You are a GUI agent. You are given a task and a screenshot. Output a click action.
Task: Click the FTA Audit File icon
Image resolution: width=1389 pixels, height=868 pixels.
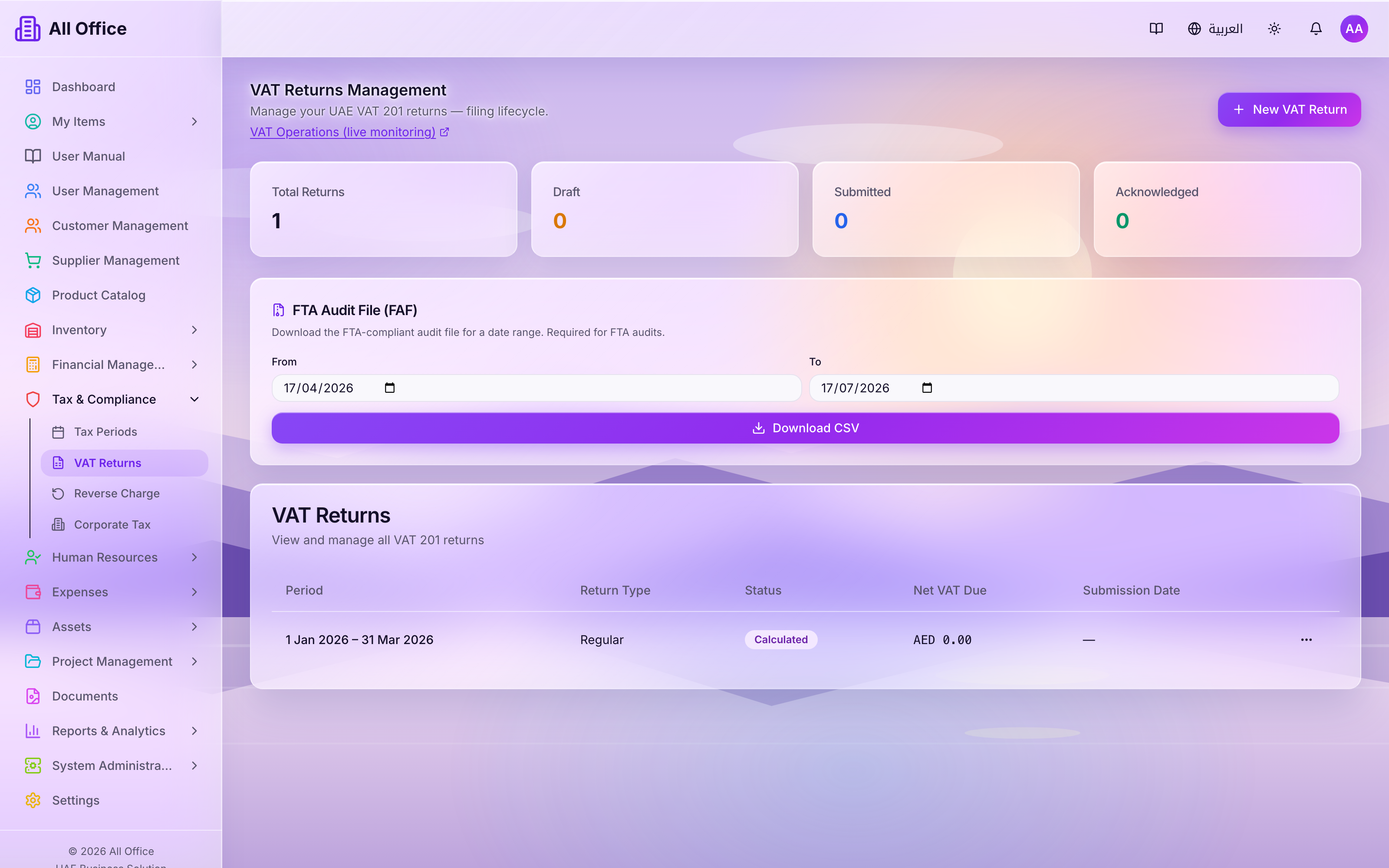[278, 311]
